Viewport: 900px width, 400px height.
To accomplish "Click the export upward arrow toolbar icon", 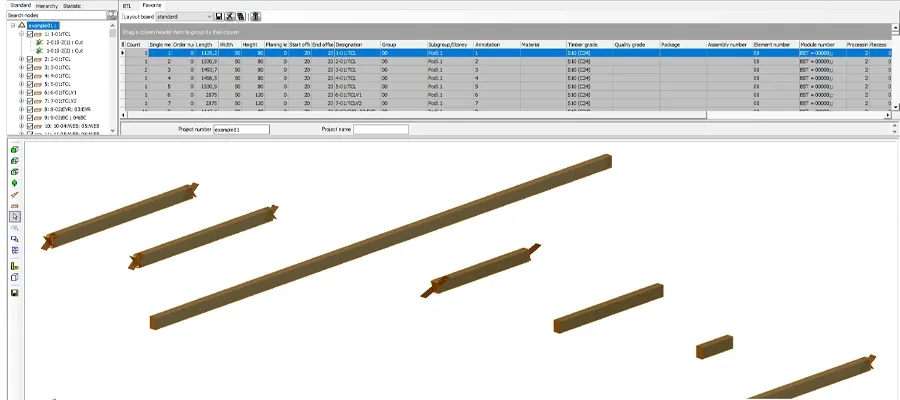I will click(256, 17).
